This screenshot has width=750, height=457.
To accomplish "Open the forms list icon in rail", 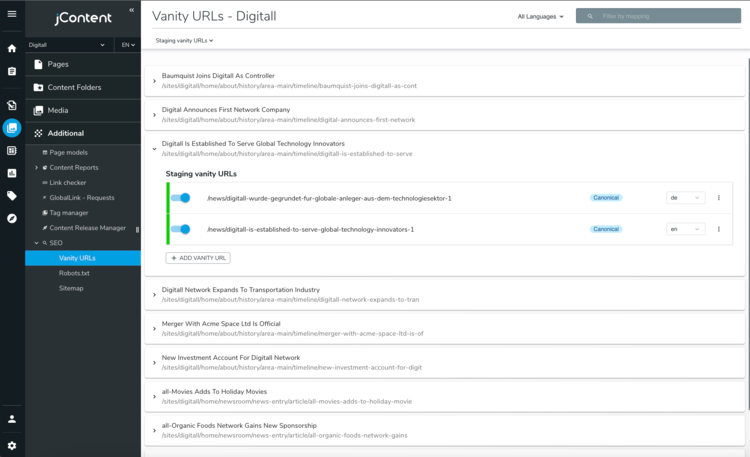I will pos(12,151).
